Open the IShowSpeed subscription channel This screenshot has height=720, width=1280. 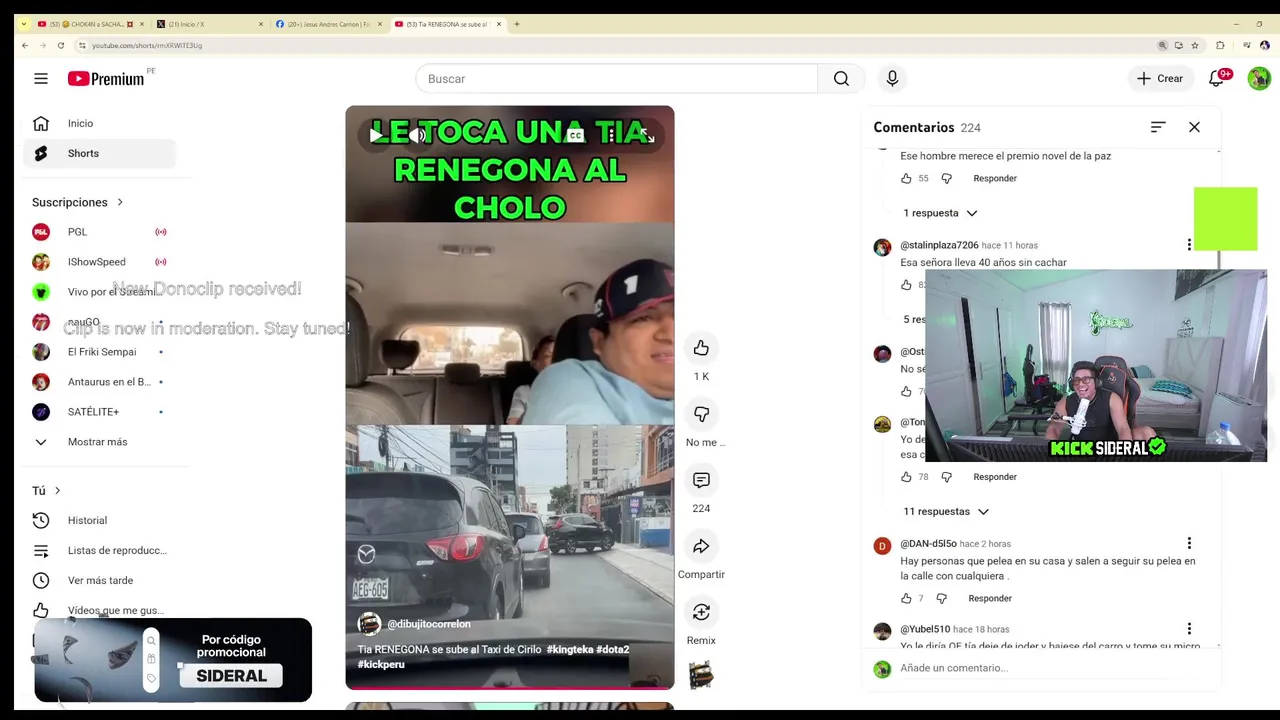[x=99, y=262]
